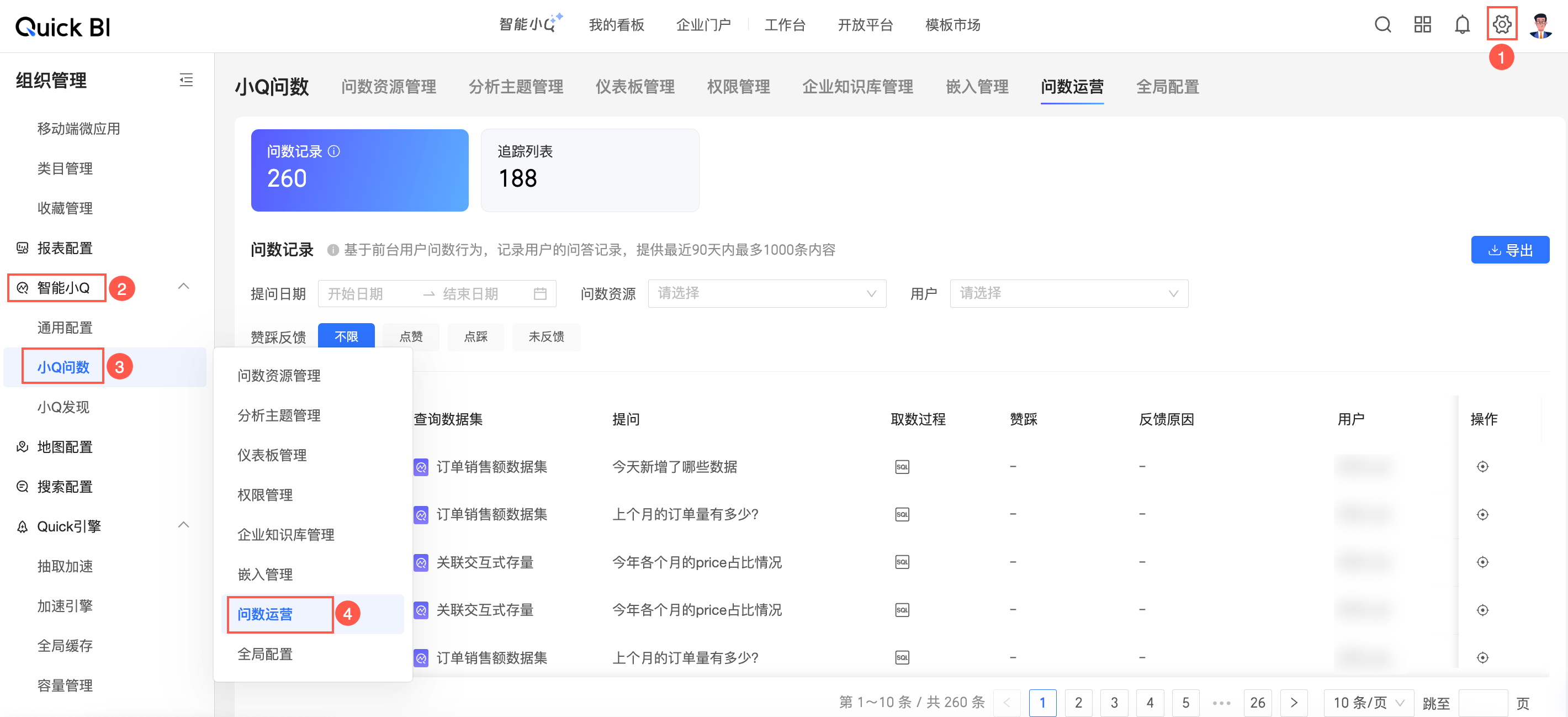The image size is (1568, 717).
Task: Click the 搜索配置 sidebar icon
Action: pyautogui.click(x=23, y=487)
